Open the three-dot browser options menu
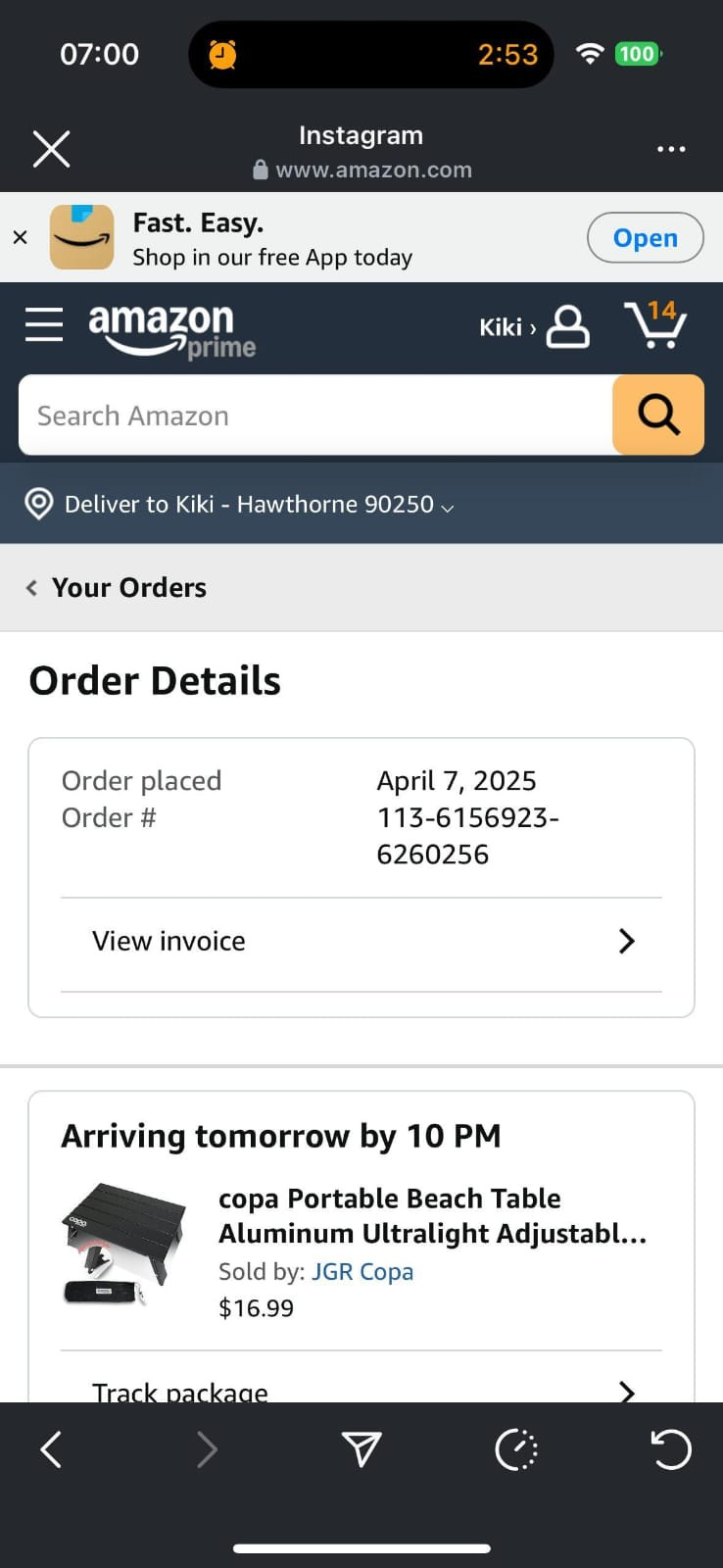This screenshot has height=1568, width=723. point(671,149)
